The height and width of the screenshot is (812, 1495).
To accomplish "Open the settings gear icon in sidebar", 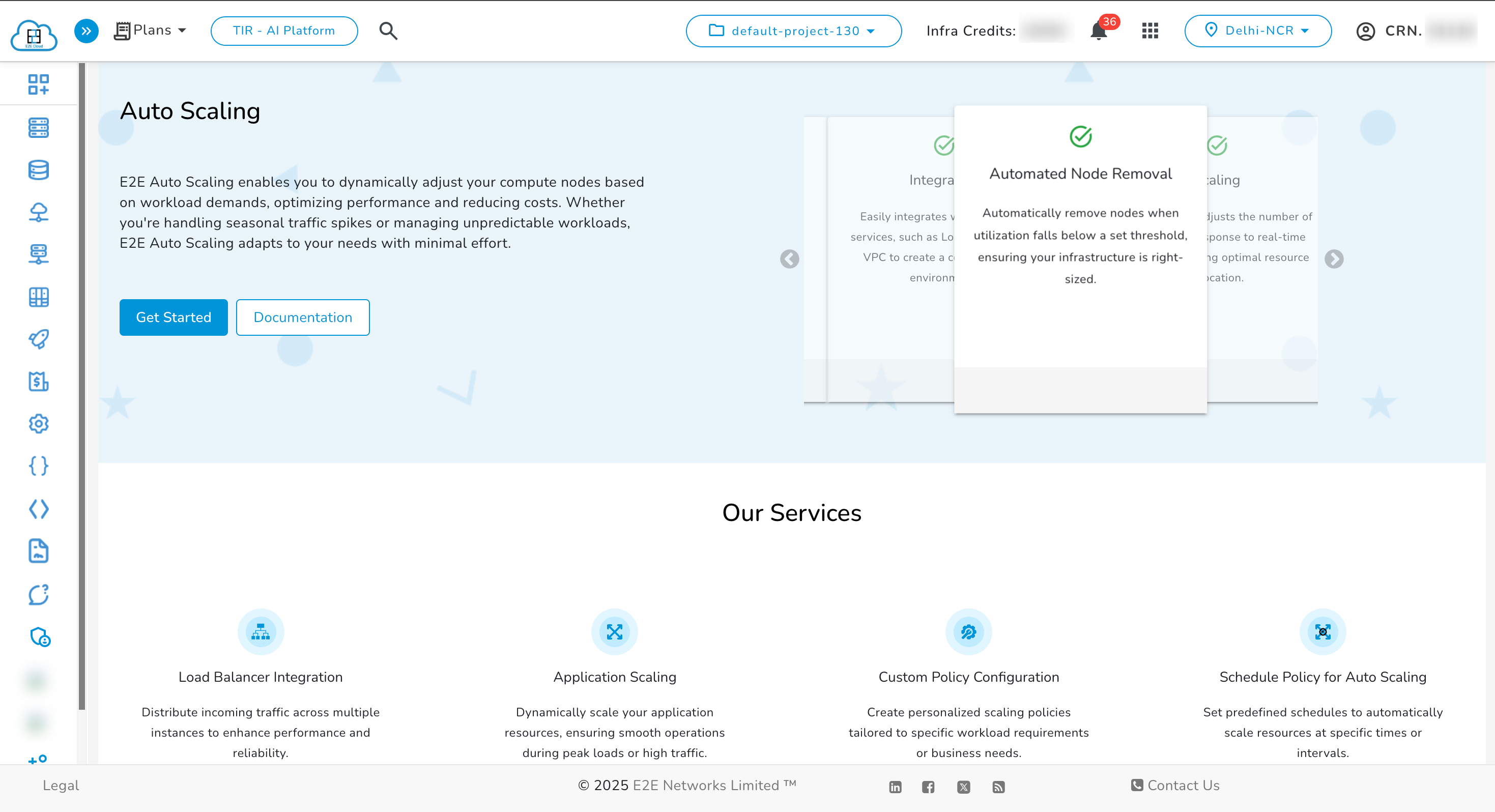I will pyautogui.click(x=38, y=424).
